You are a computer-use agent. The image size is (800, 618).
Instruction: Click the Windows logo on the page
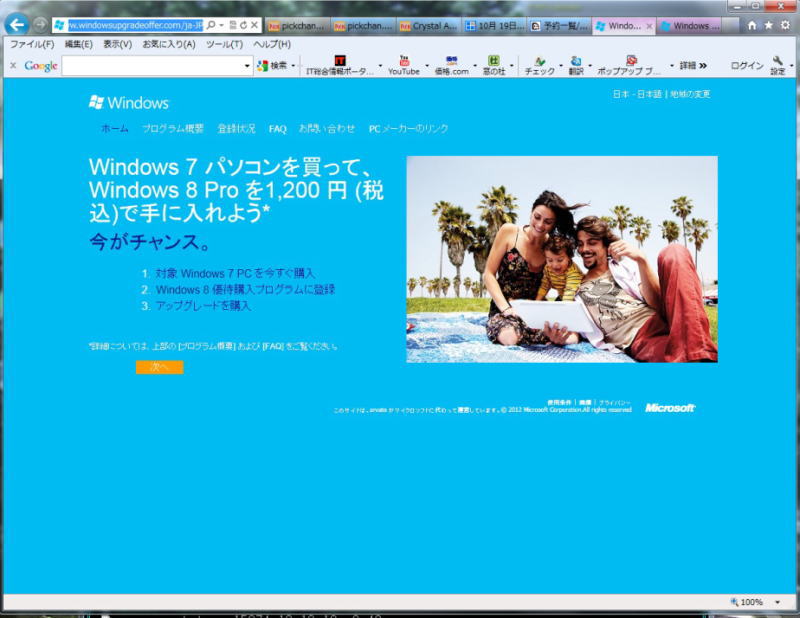[129, 103]
